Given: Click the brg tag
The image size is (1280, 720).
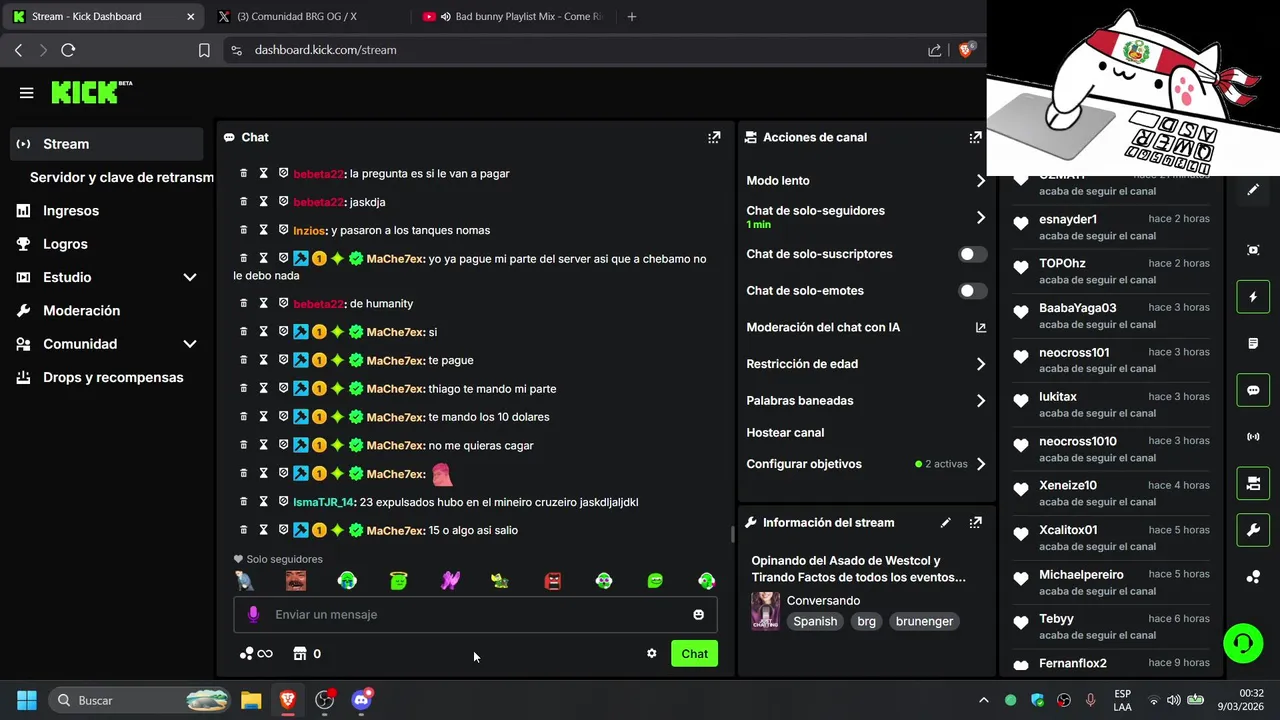Looking at the screenshot, I should [x=866, y=621].
